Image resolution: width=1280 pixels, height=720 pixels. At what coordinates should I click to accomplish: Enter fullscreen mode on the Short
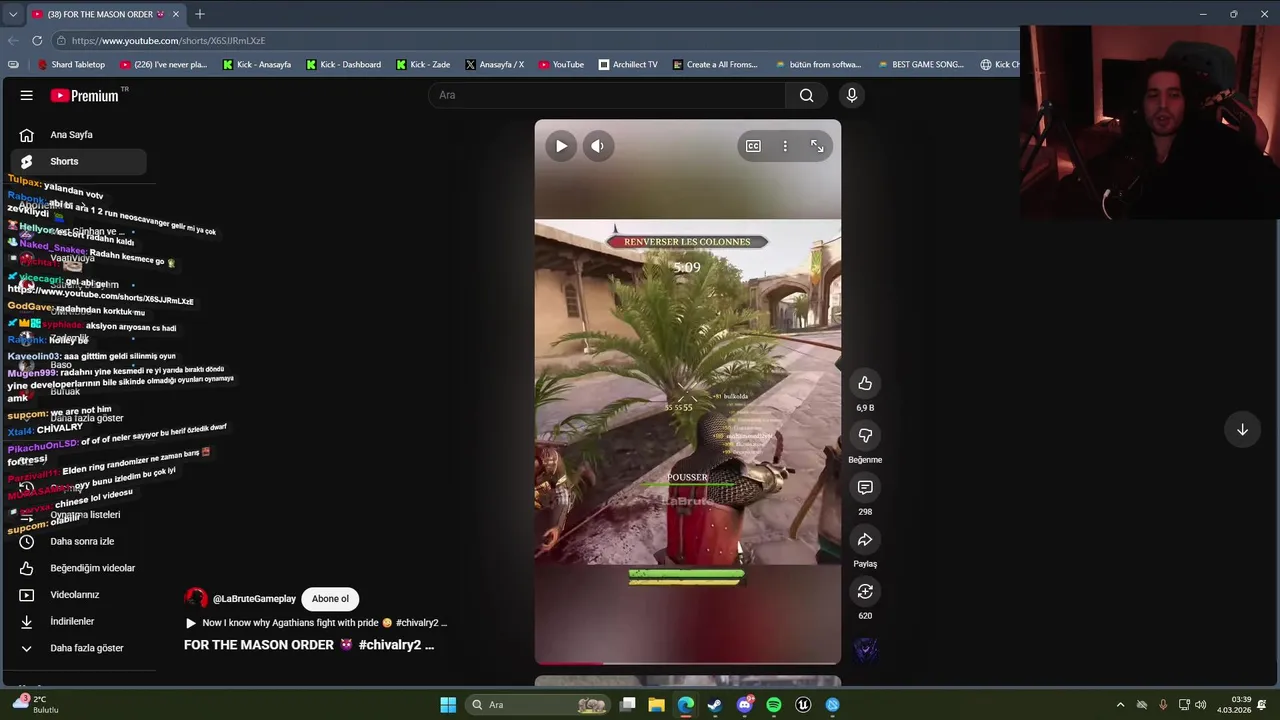tap(817, 146)
